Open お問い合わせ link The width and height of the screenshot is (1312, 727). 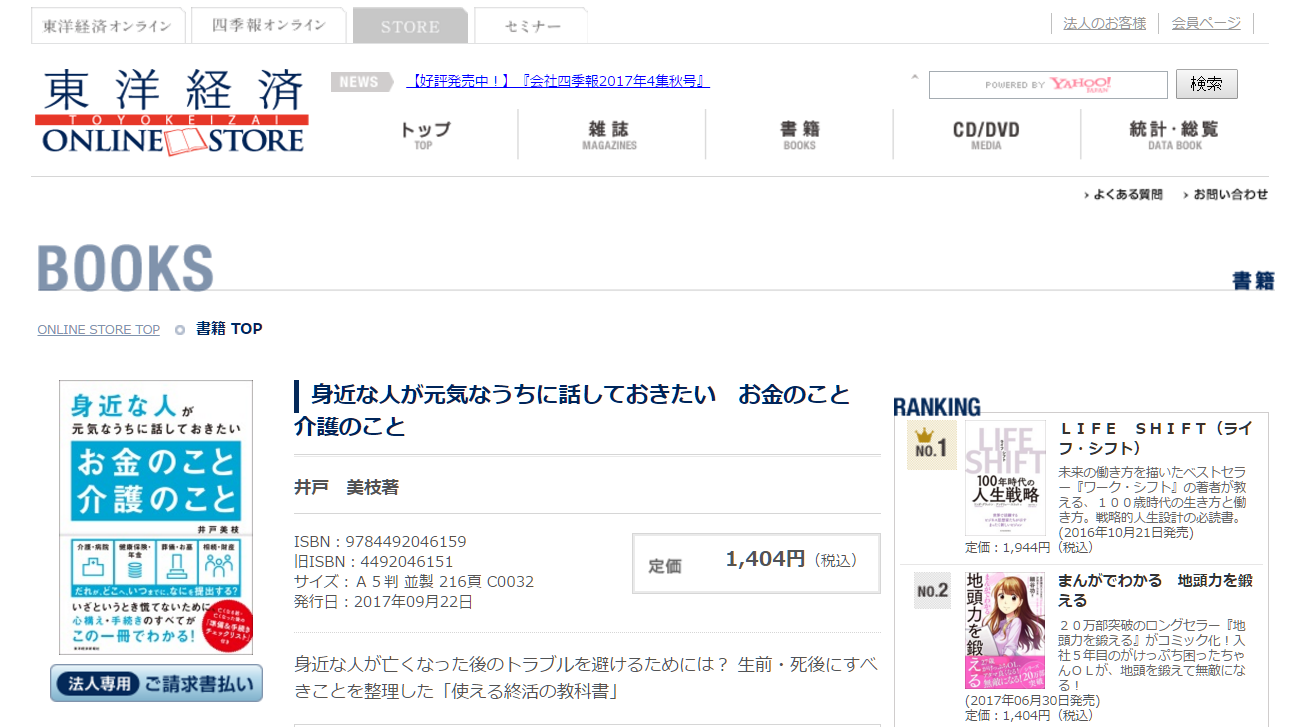point(1225,195)
